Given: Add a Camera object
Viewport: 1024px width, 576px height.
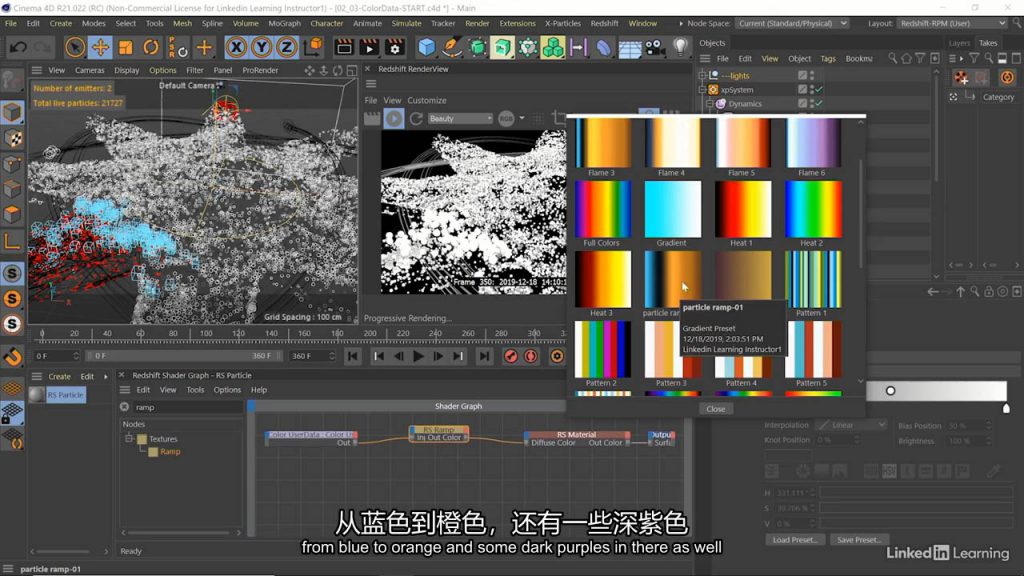Looking at the screenshot, I should point(654,47).
